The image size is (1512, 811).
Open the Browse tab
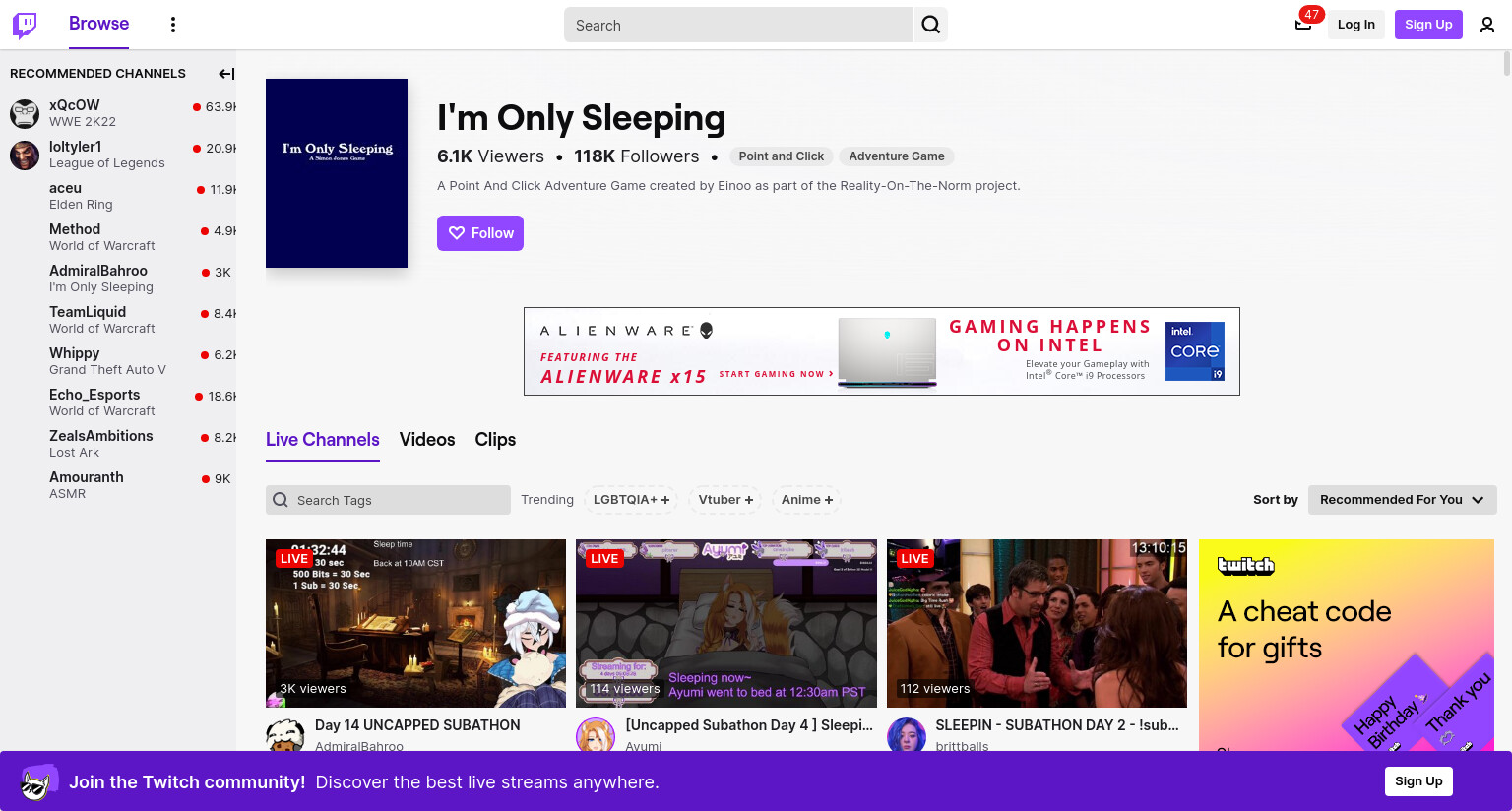pos(98,24)
